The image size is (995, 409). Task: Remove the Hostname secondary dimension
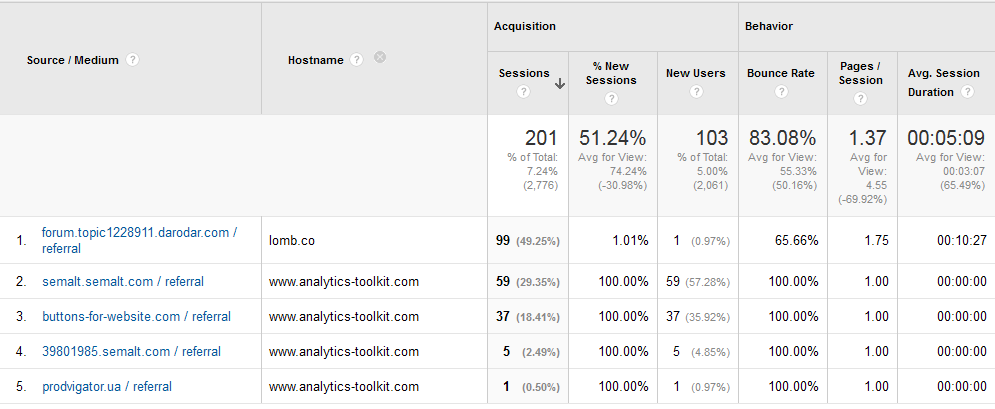[x=379, y=57]
